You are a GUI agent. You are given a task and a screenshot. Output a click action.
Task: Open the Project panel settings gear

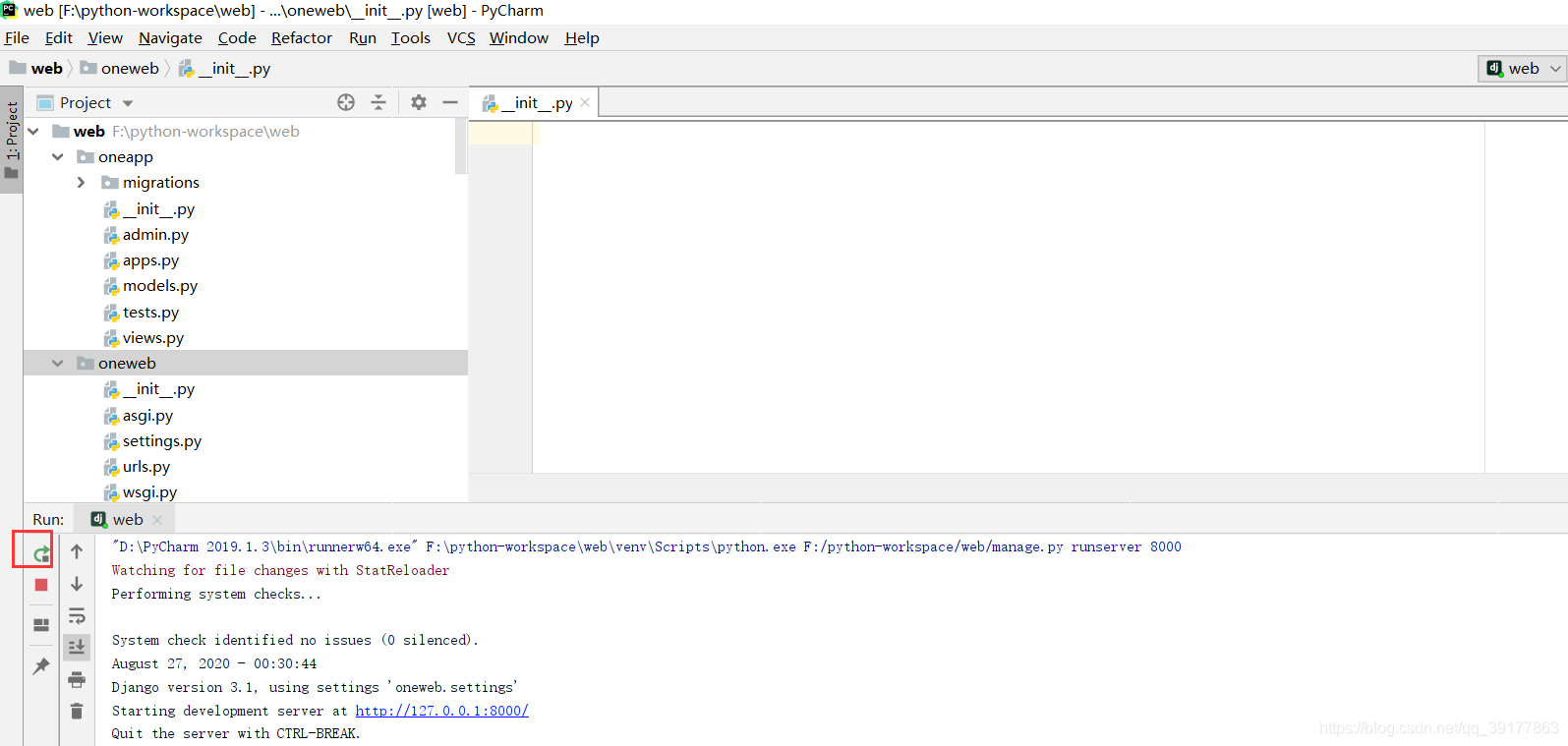point(419,102)
